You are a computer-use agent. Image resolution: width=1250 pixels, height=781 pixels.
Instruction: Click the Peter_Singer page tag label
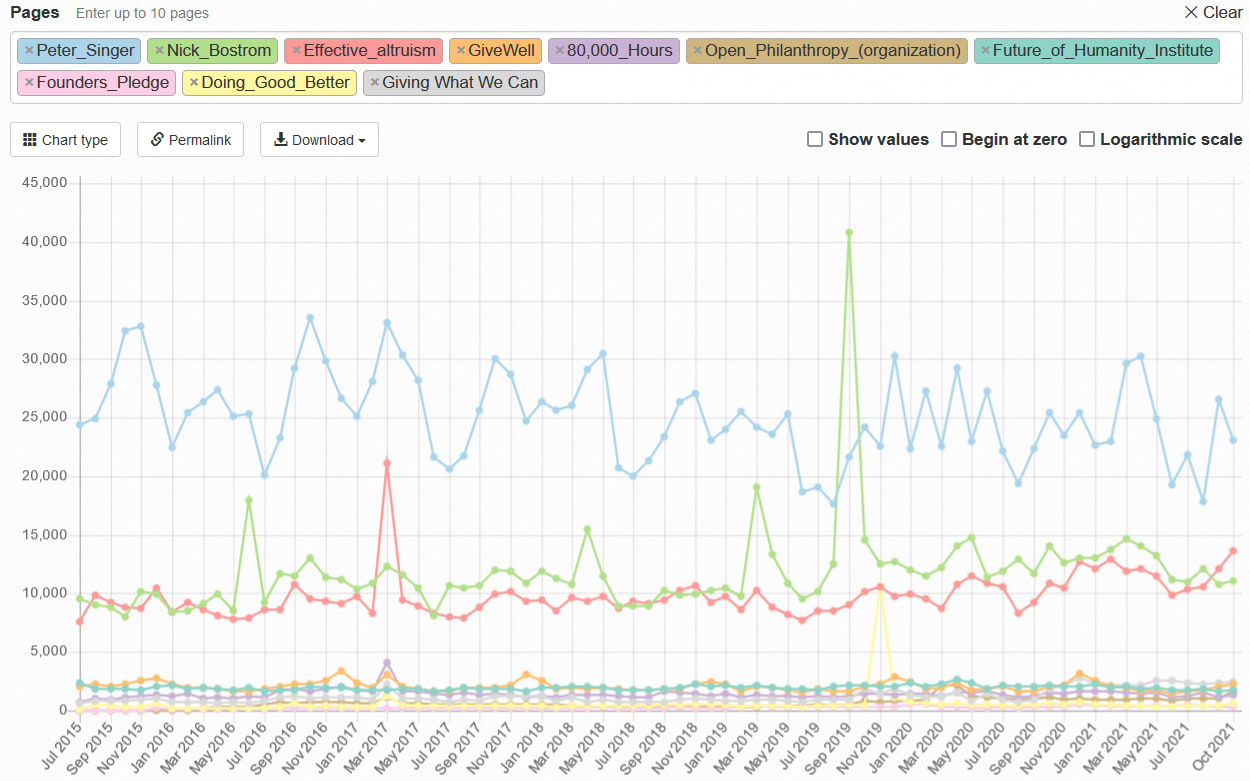click(85, 50)
